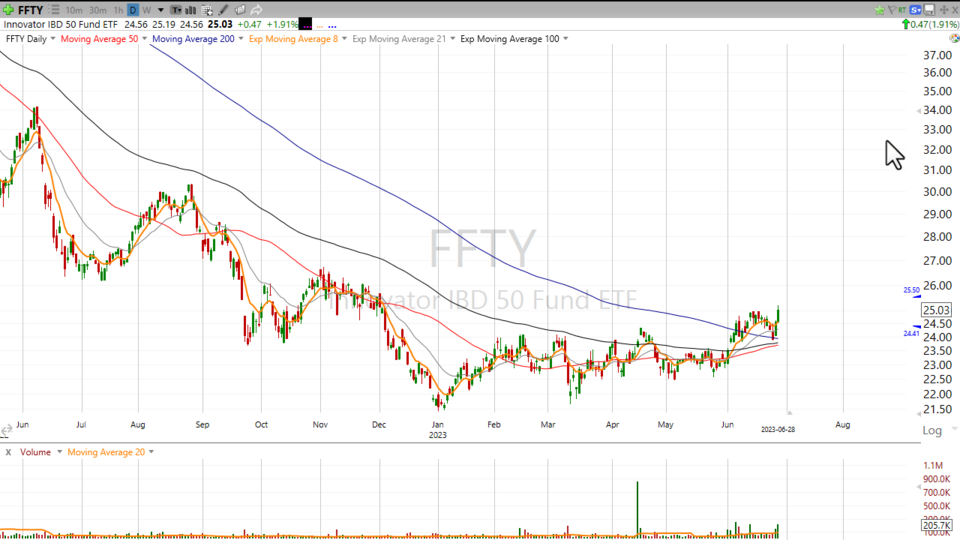Click the Jan 2023 label on time axis
Screen dimensions: 960x540
click(x=437, y=429)
